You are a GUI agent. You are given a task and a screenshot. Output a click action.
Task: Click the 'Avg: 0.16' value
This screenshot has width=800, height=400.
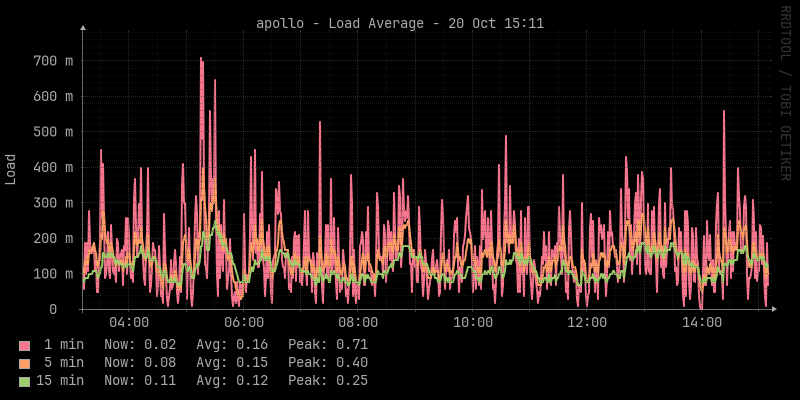pos(232,345)
